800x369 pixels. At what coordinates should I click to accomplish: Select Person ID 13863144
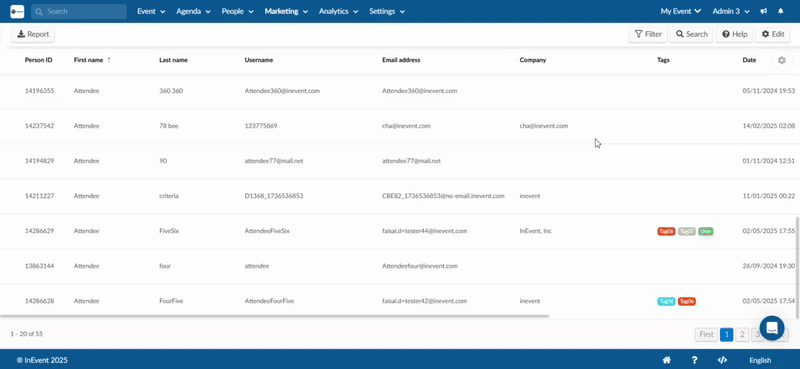39,266
